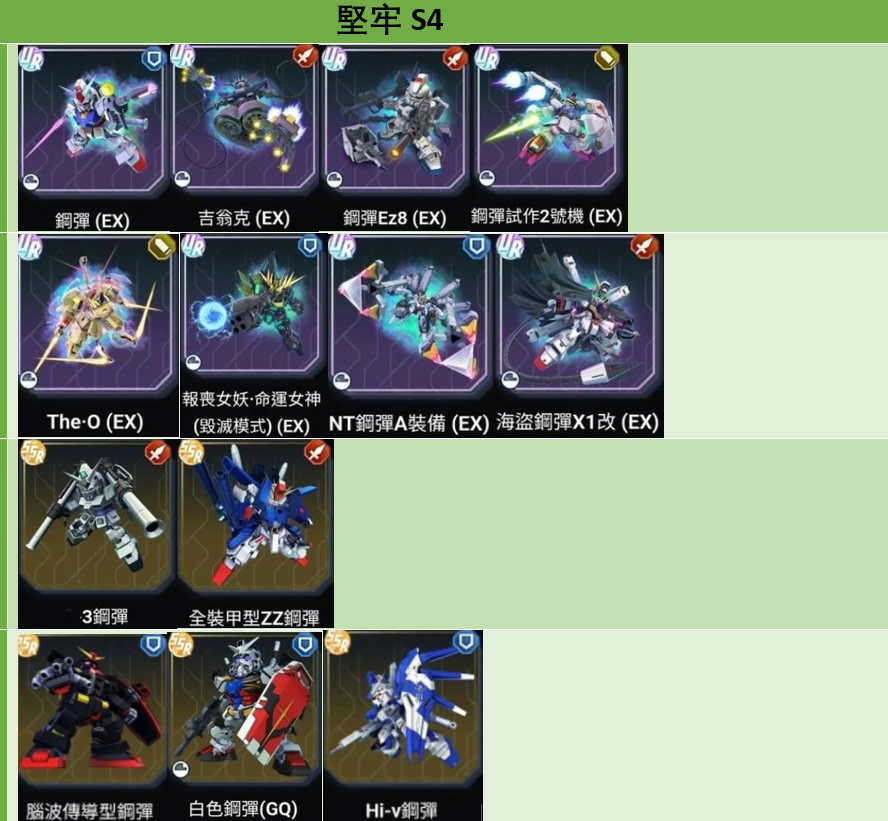Click the 海盜鋼彈X1改 (EX) name label
Image resolution: width=888 pixels, height=821 pixels.
[578, 422]
